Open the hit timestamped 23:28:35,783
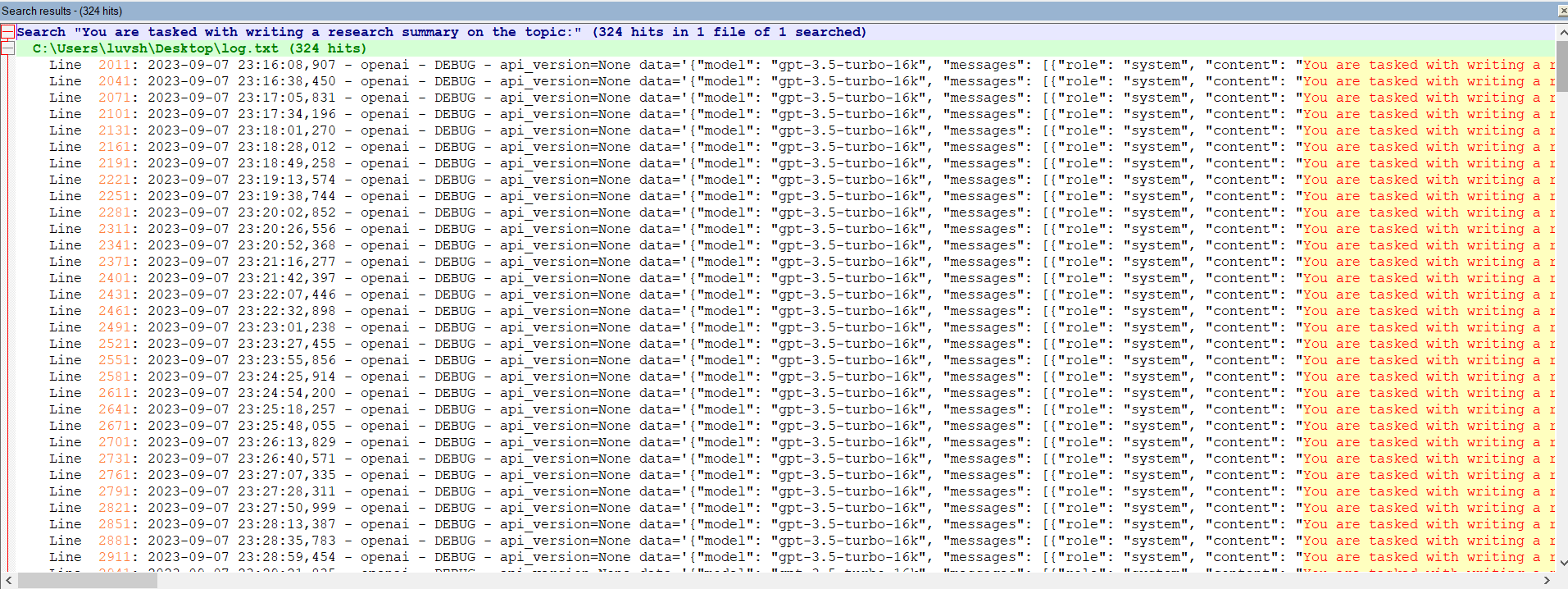This screenshot has height=589, width=1568. 785,541
